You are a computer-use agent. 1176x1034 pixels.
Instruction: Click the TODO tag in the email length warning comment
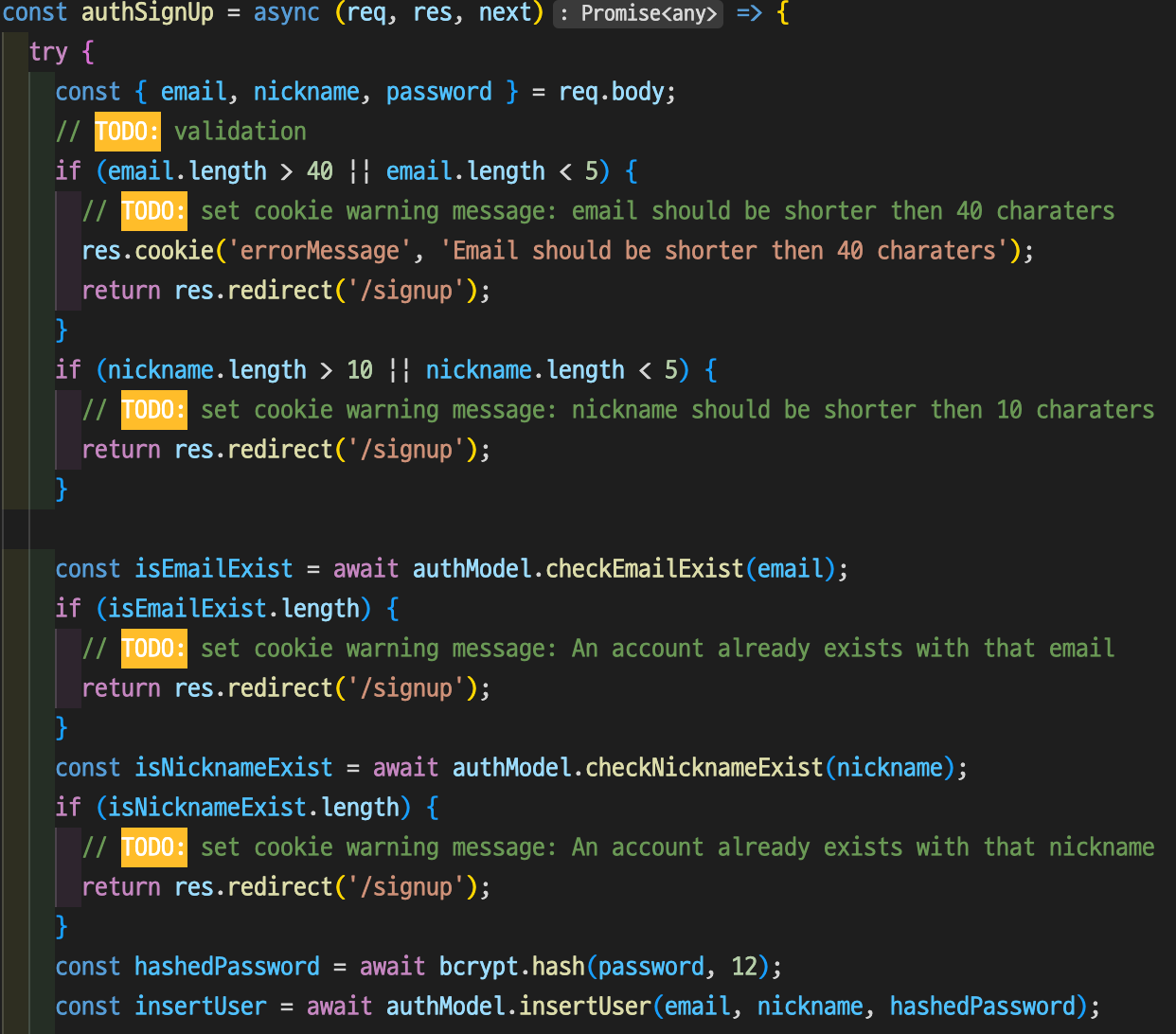click(x=154, y=211)
